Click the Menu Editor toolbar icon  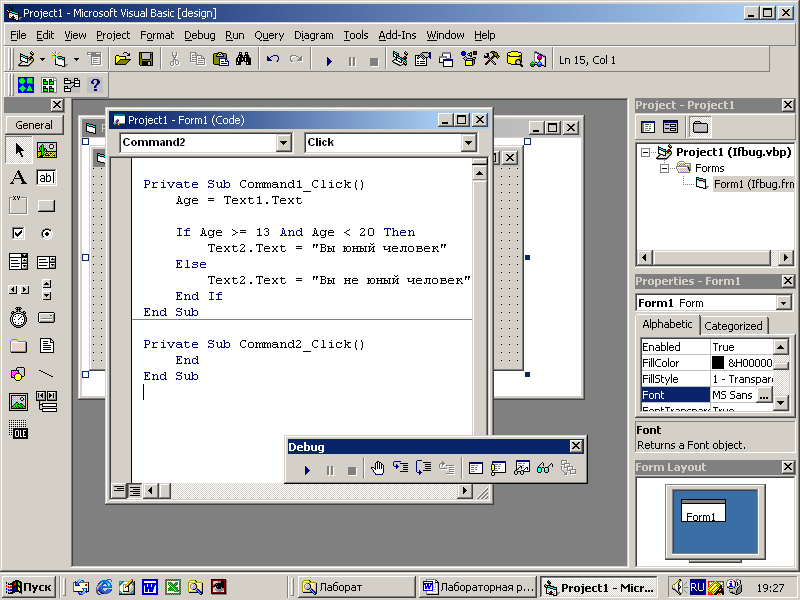[94, 60]
